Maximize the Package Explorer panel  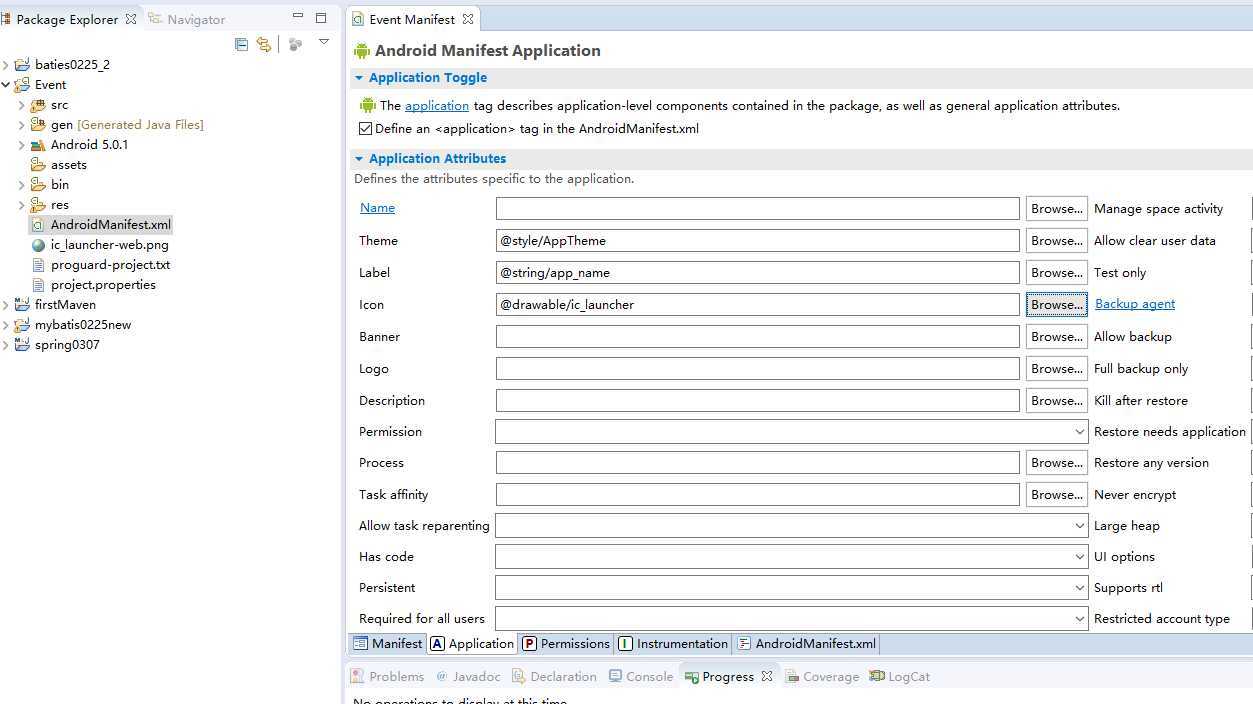(321, 17)
